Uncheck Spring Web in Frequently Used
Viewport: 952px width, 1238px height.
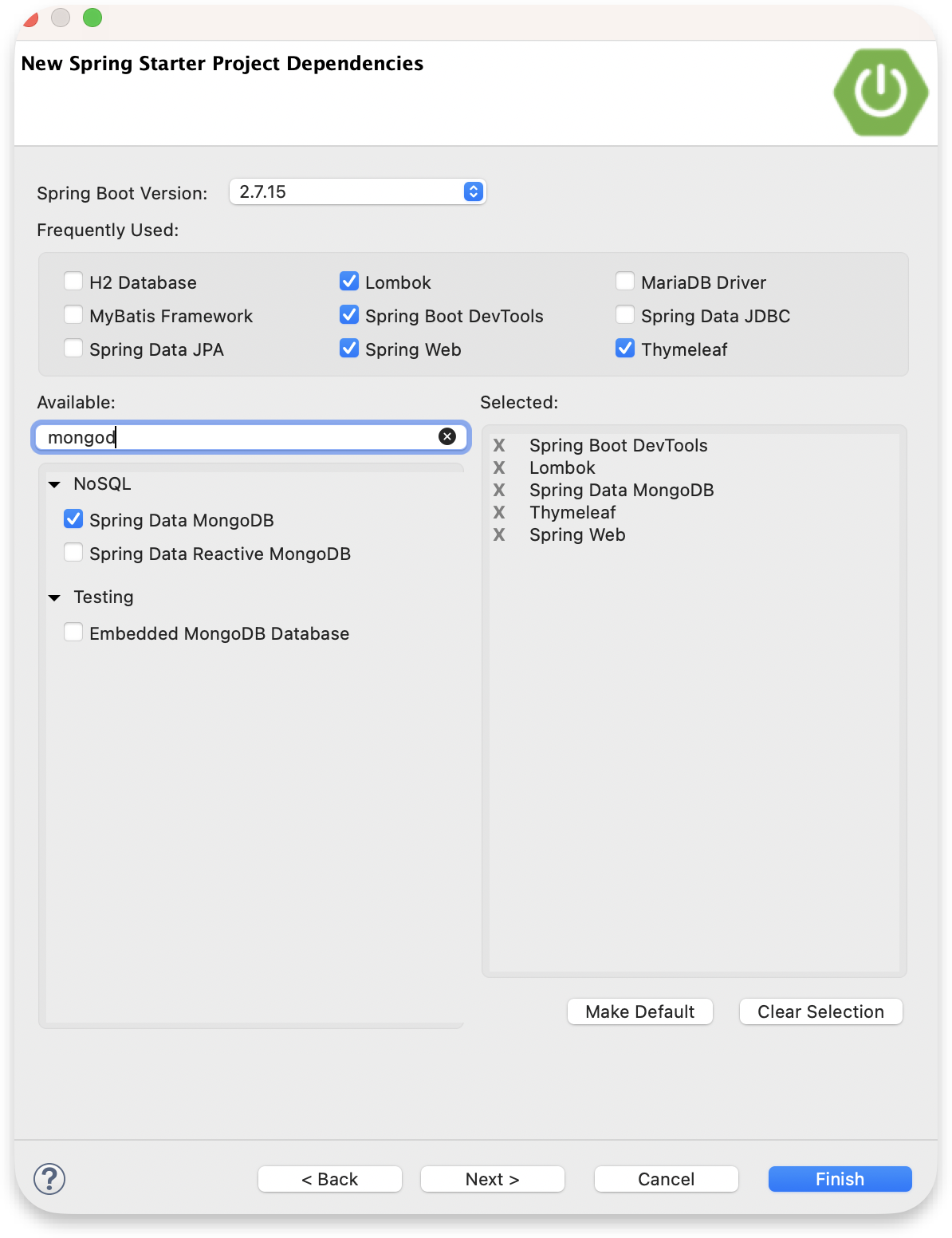pos(349,349)
